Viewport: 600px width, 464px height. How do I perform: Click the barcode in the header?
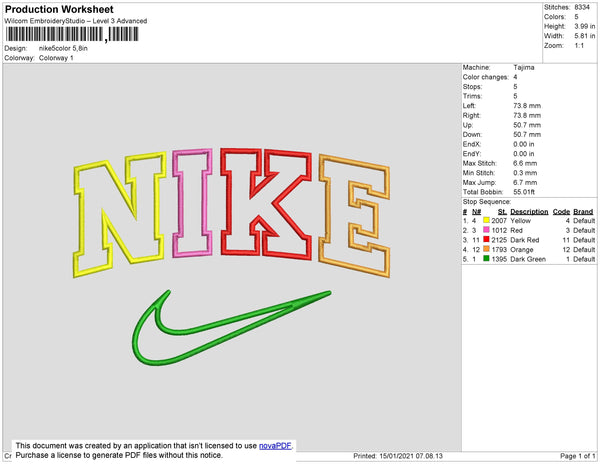[72, 34]
